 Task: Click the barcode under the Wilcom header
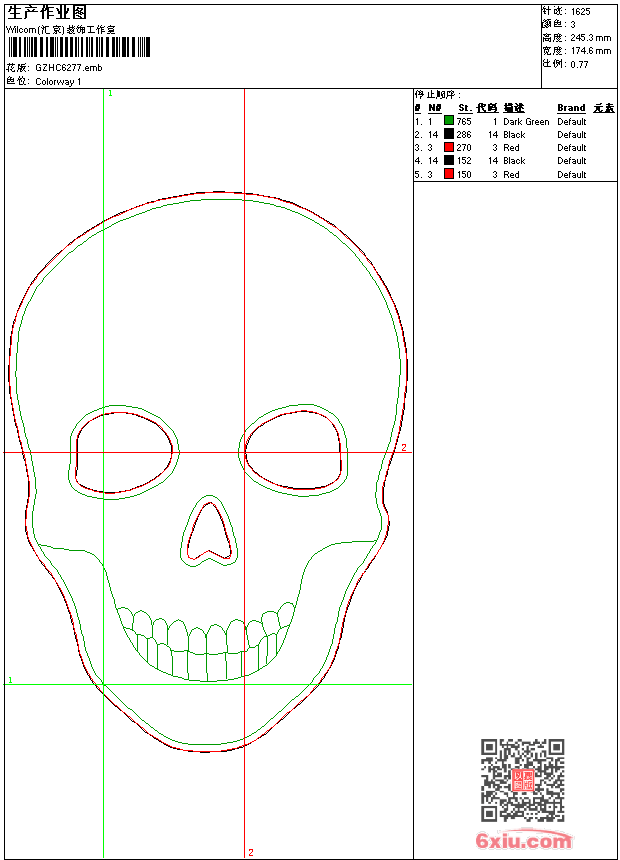[x=78, y=48]
